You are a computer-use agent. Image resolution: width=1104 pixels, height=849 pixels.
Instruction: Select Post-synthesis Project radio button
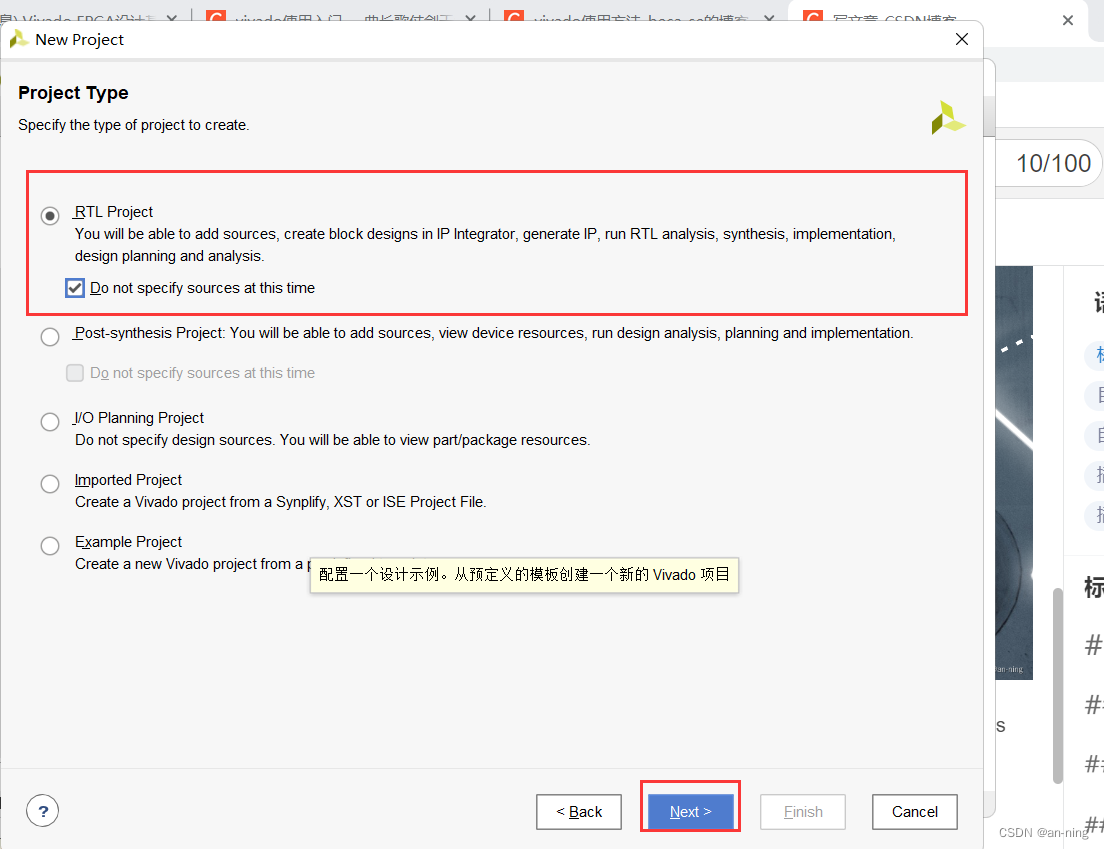point(50,337)
